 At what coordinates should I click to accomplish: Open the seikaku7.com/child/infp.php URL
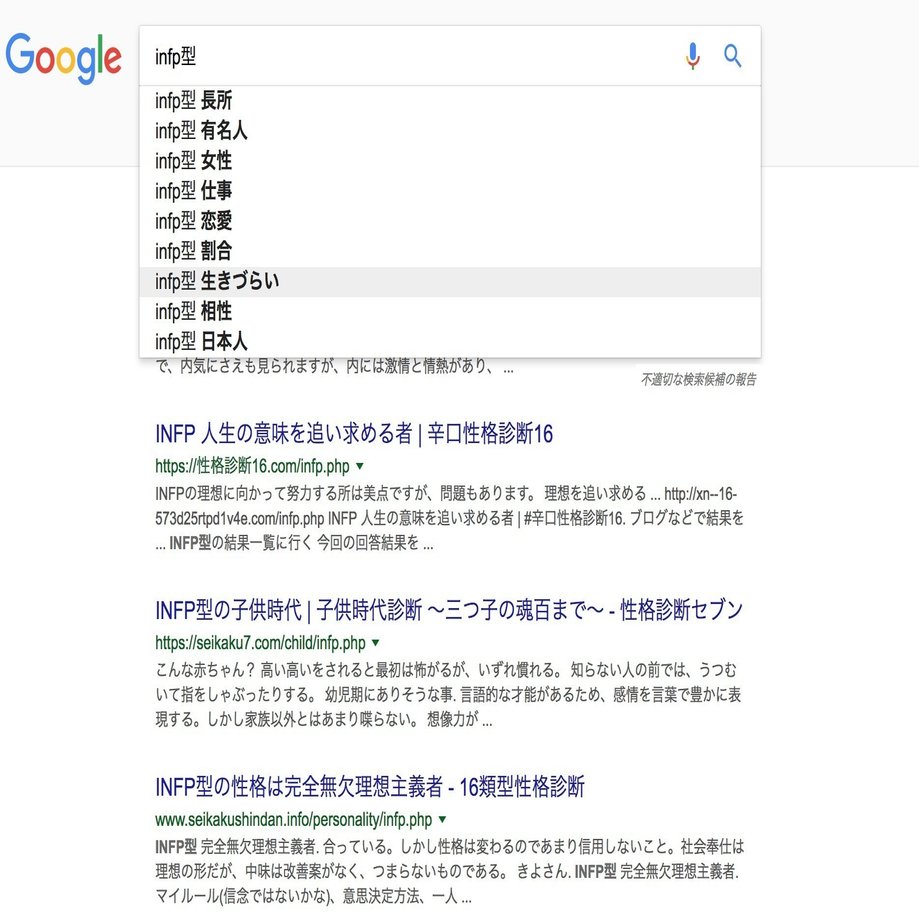point(260,643)
